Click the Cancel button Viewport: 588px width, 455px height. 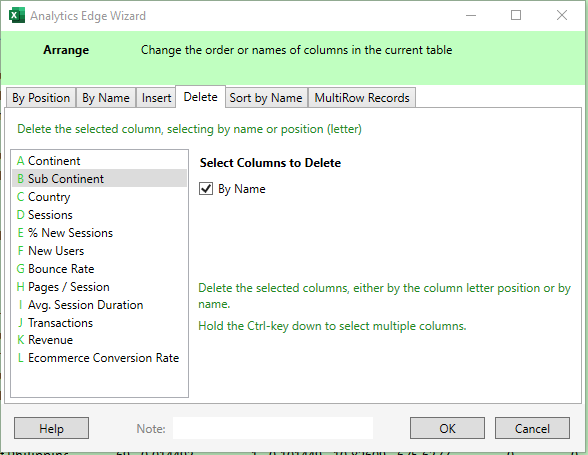[532, 428]
